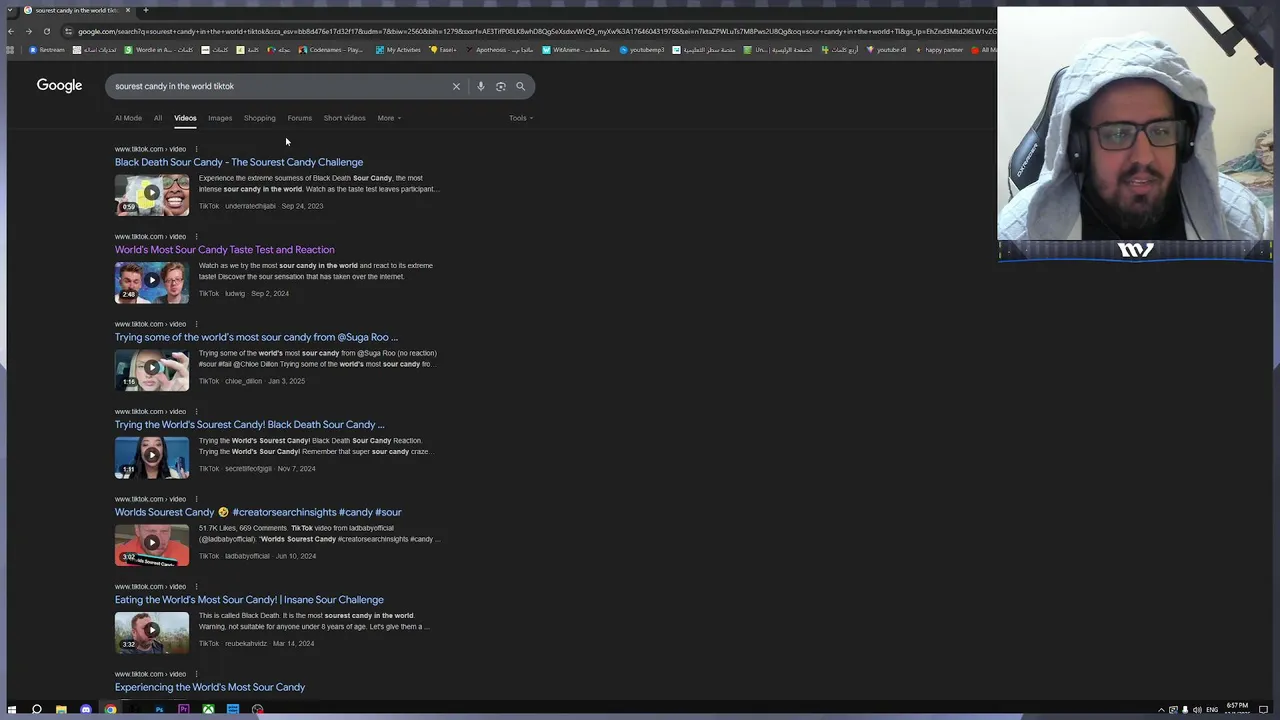This screenshot has height=720, width=1280.
Task: Expand the More search filters dropdown
Action: (x=389, y=118)
